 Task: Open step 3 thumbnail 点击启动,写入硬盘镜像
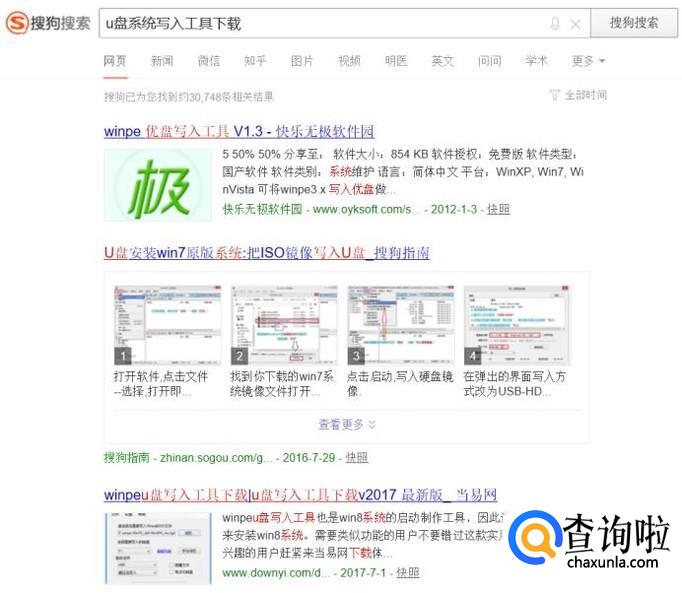[401, 325]
